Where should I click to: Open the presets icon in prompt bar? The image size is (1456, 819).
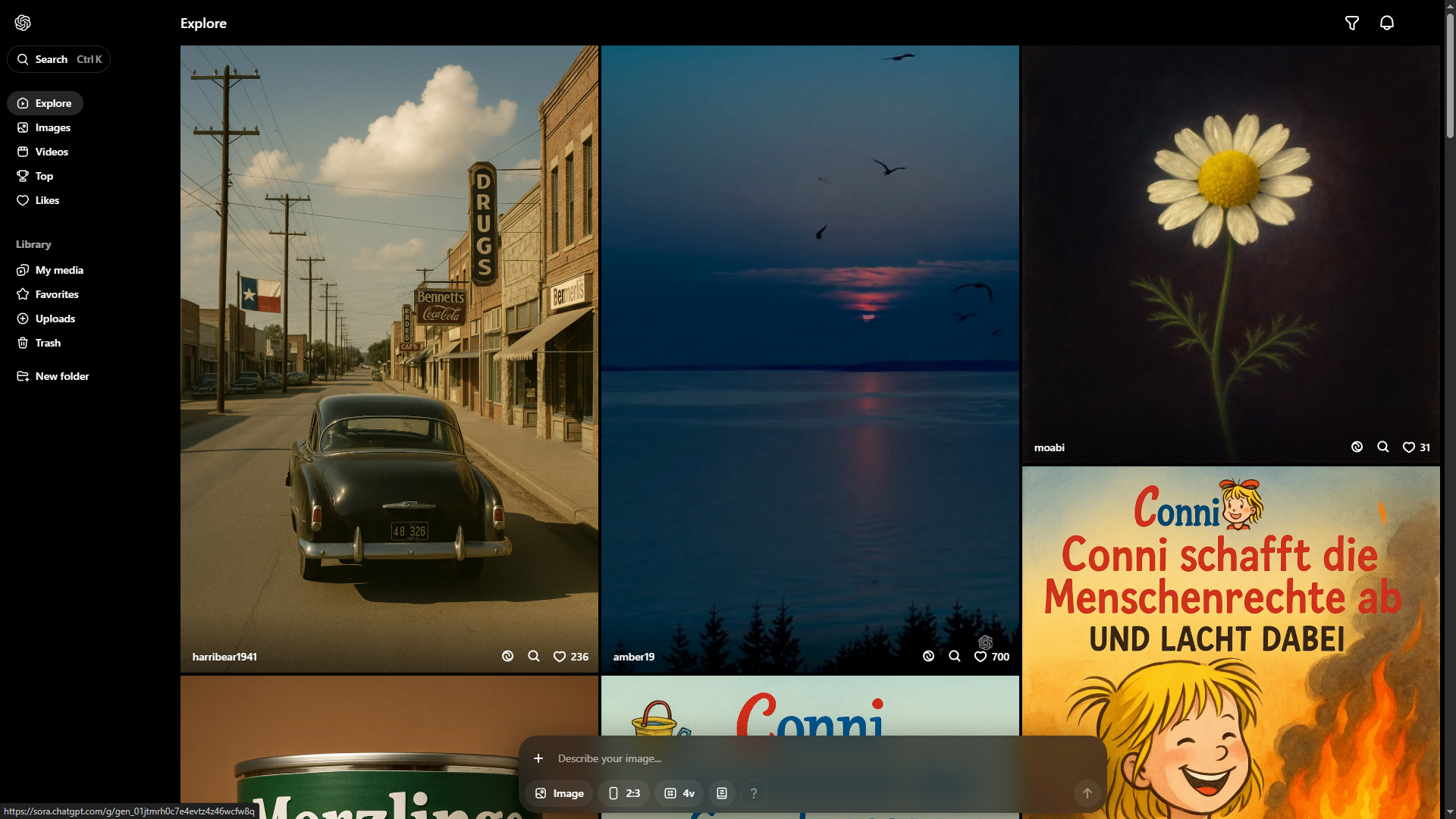click(722, 793)
